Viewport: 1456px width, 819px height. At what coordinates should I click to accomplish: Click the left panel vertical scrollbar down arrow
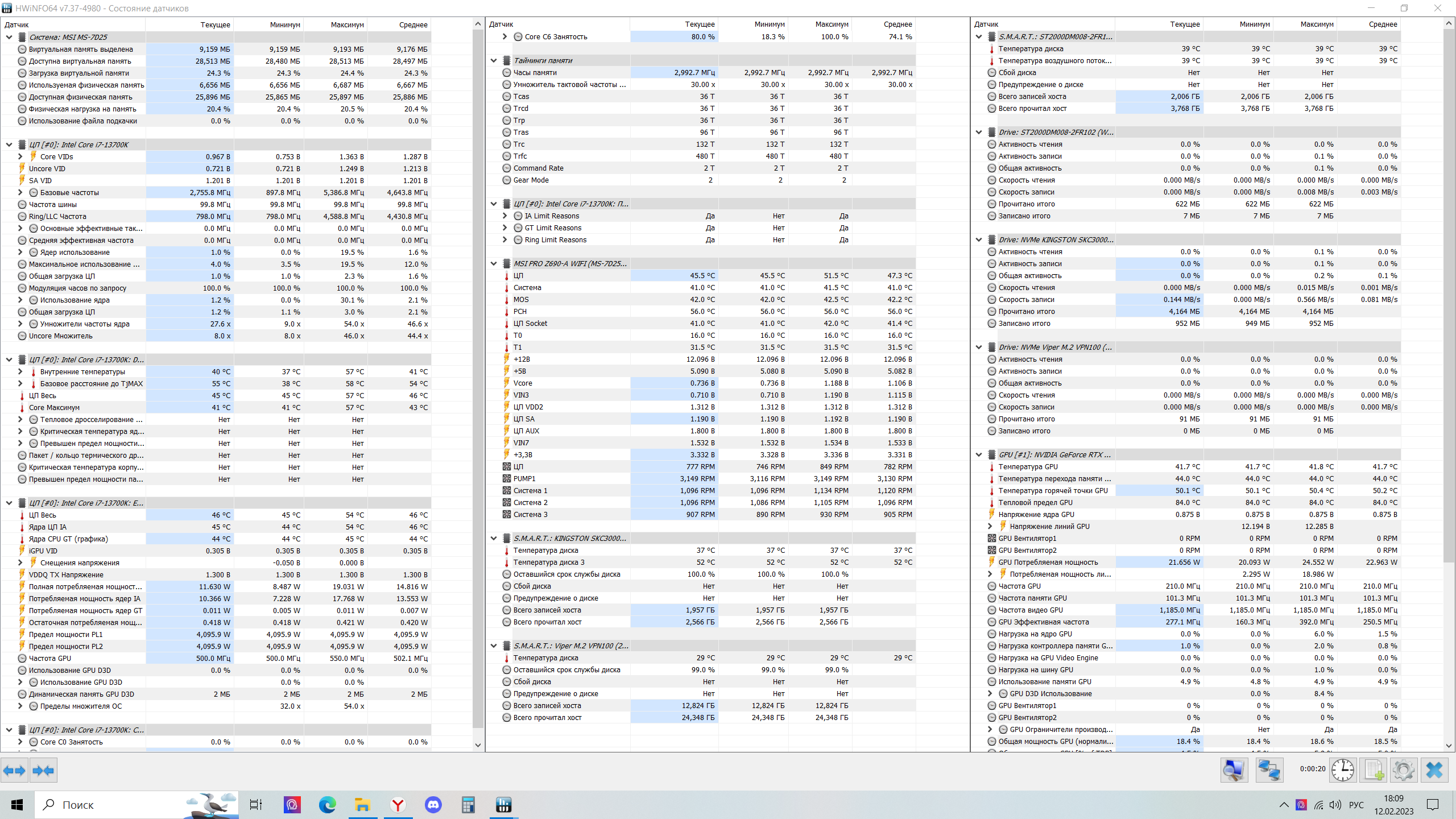point(478,744)
